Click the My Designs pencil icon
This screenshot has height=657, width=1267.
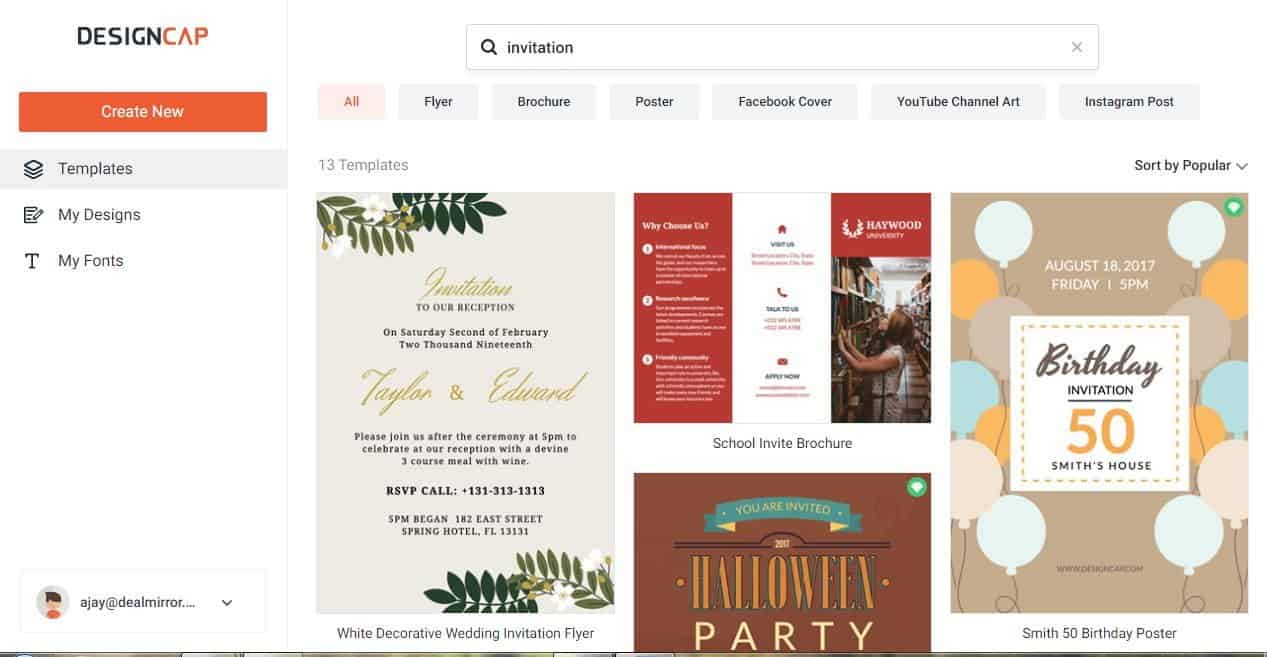pyautogui.click(x=33, y=215)
